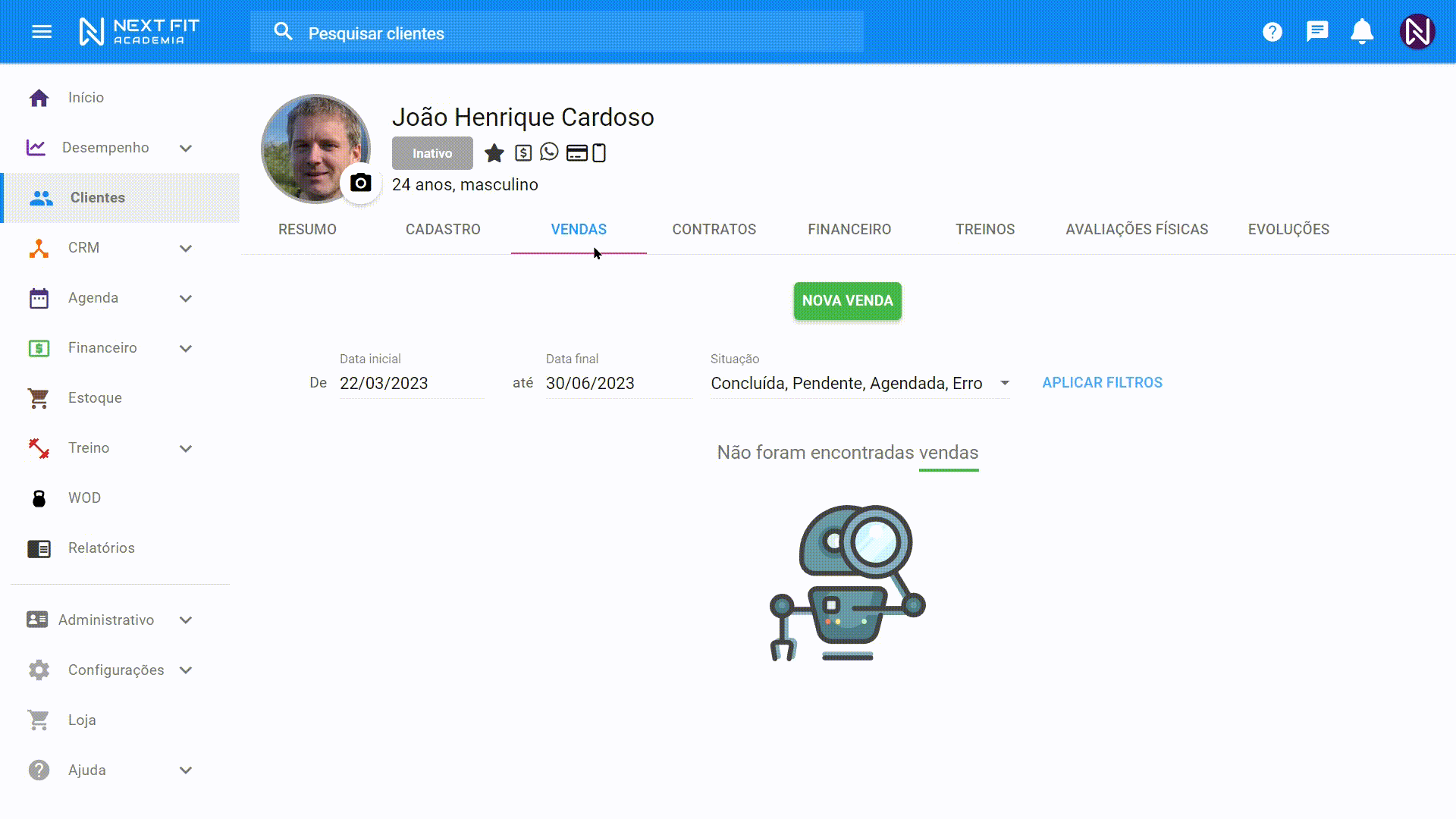Click the hamburger menu icon
Screen dimensions: 1456x819
pyautogui.click(x=42, y=31)
